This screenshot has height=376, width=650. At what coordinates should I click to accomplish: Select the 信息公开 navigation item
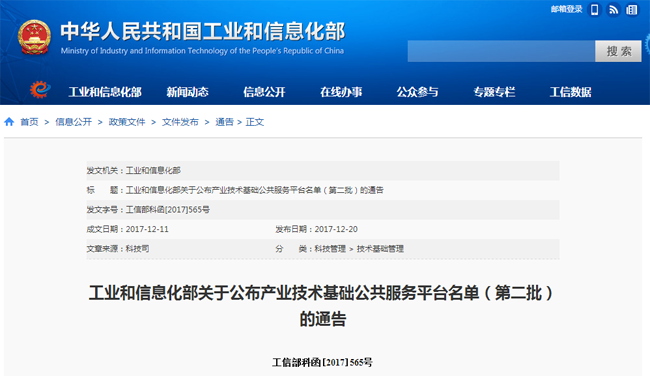click(264, 92)
